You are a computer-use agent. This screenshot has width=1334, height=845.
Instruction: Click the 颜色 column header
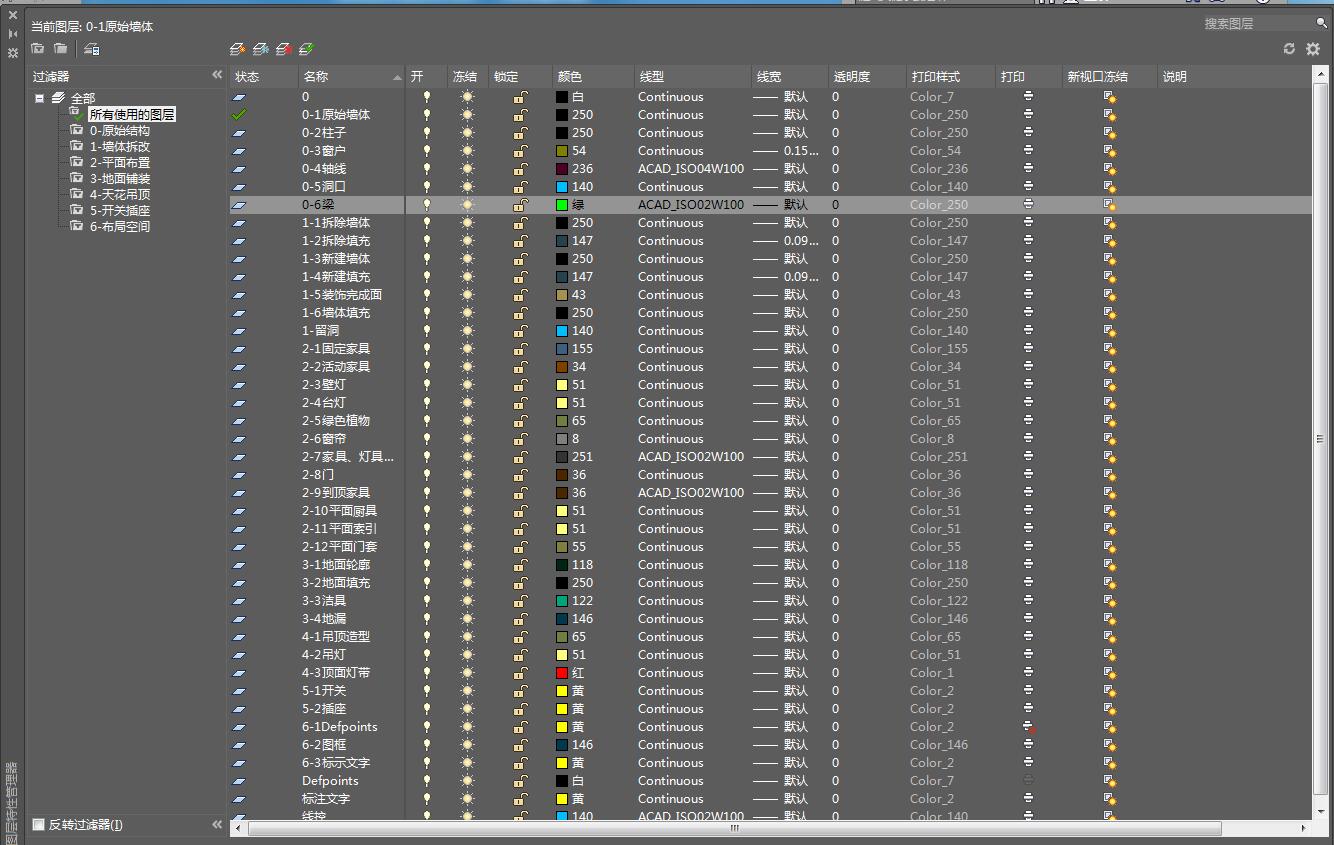[x=592, y=77]
